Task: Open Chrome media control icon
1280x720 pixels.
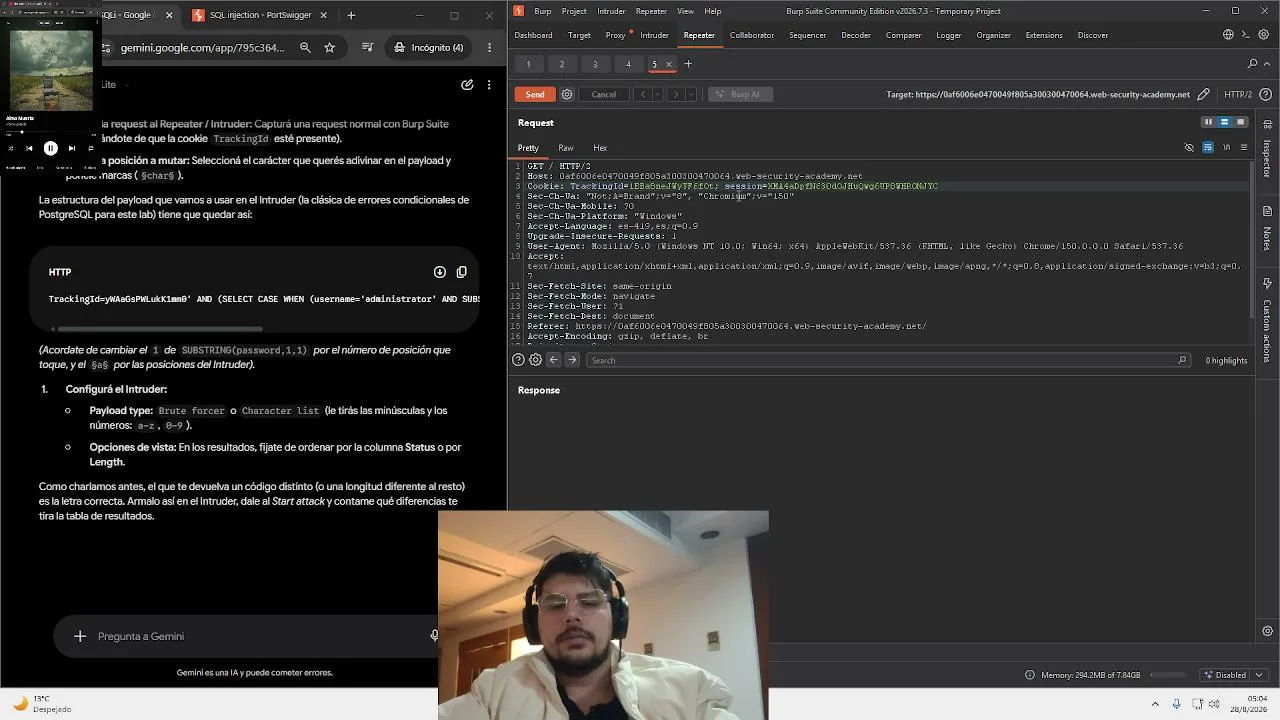Action: pos(368,47)
